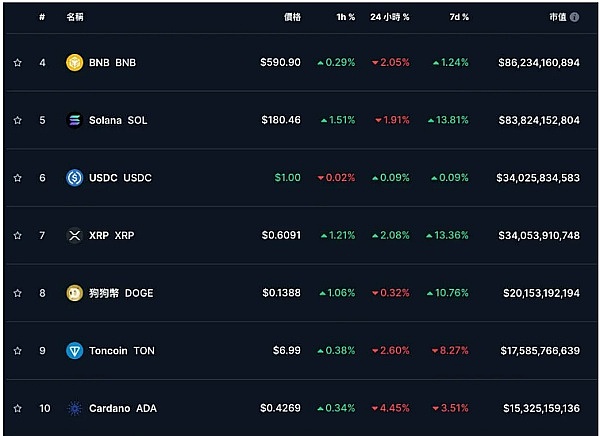Sort by the 7d % column header
600x436 pixels.
click(x=457, y=17)
